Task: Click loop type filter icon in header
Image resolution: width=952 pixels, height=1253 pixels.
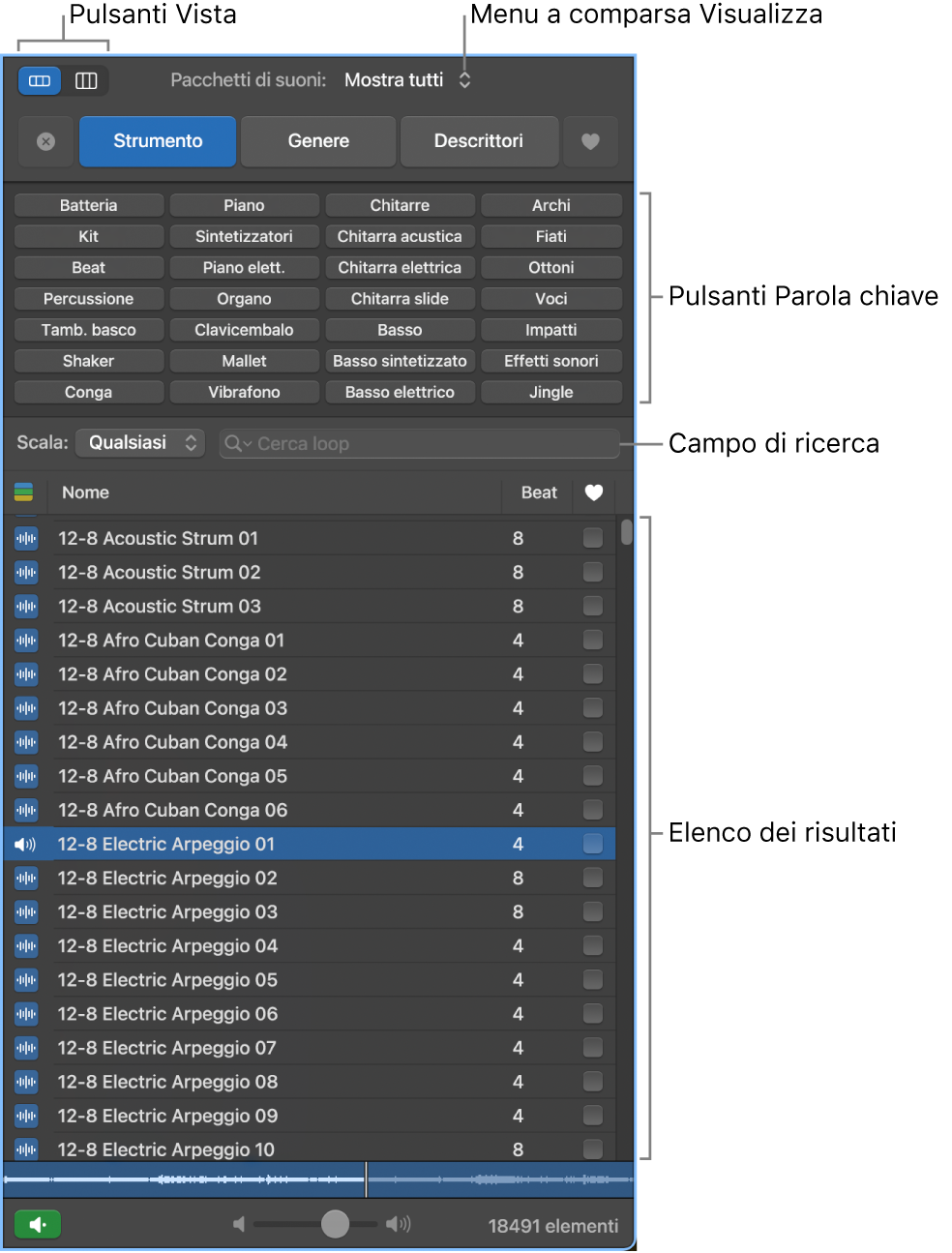Action: (24, 492)
